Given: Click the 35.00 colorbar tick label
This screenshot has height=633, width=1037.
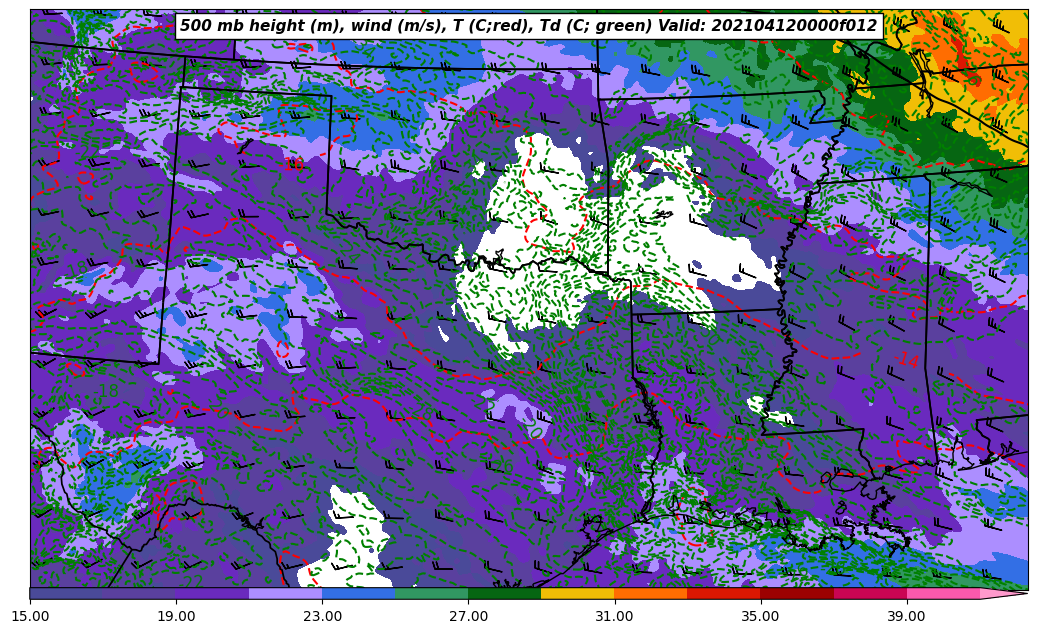Looking at the screenshot, I should pos(760,616).
